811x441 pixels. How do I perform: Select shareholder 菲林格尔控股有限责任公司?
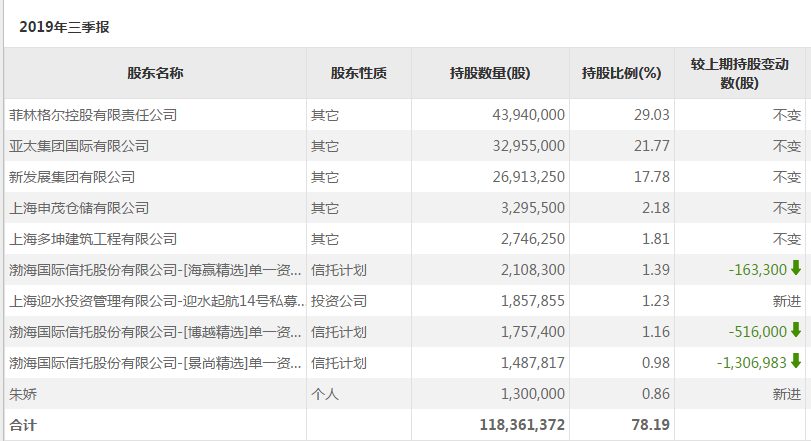pos(93,115)
